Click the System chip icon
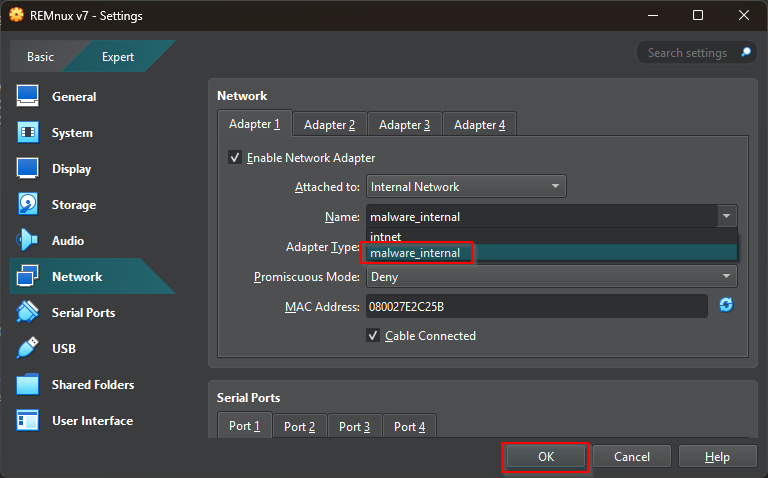768x478 pixels. coord(27,132)
